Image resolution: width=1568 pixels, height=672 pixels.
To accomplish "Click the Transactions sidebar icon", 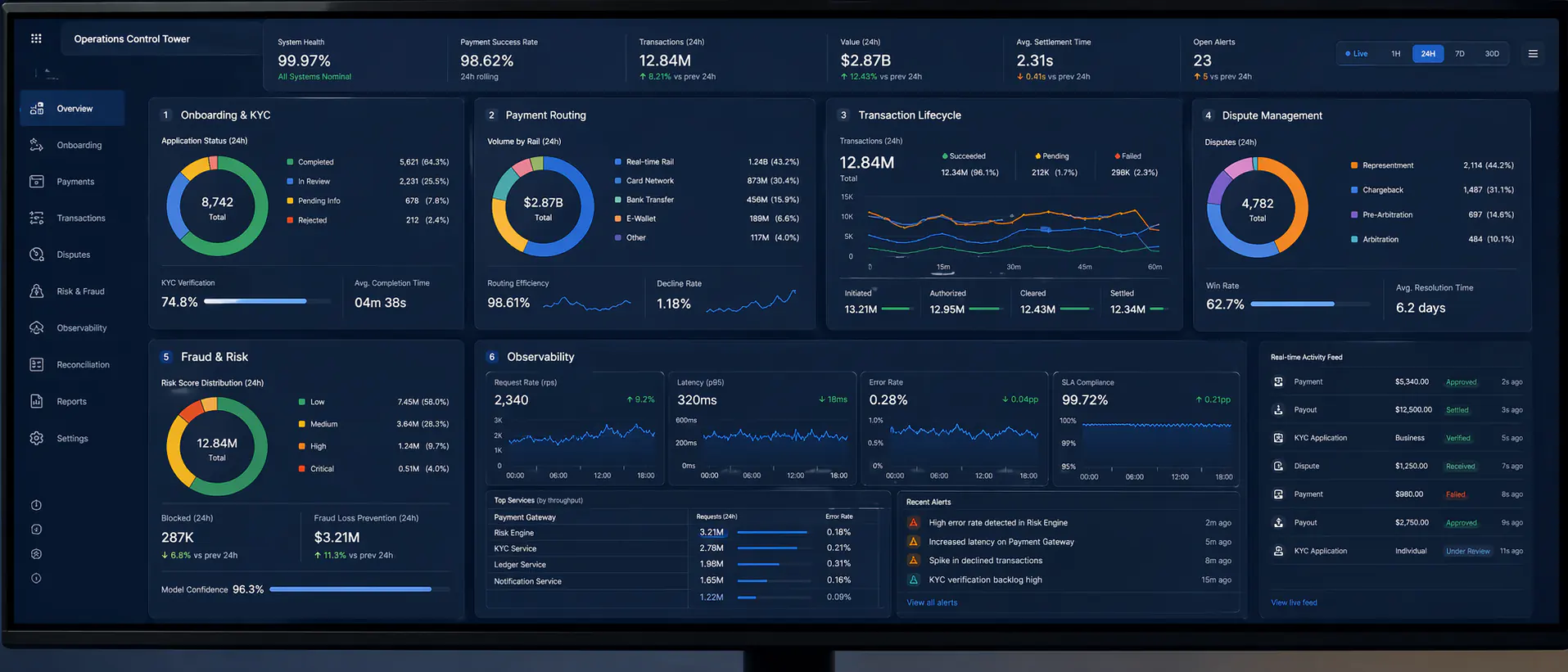I will 37,218.
